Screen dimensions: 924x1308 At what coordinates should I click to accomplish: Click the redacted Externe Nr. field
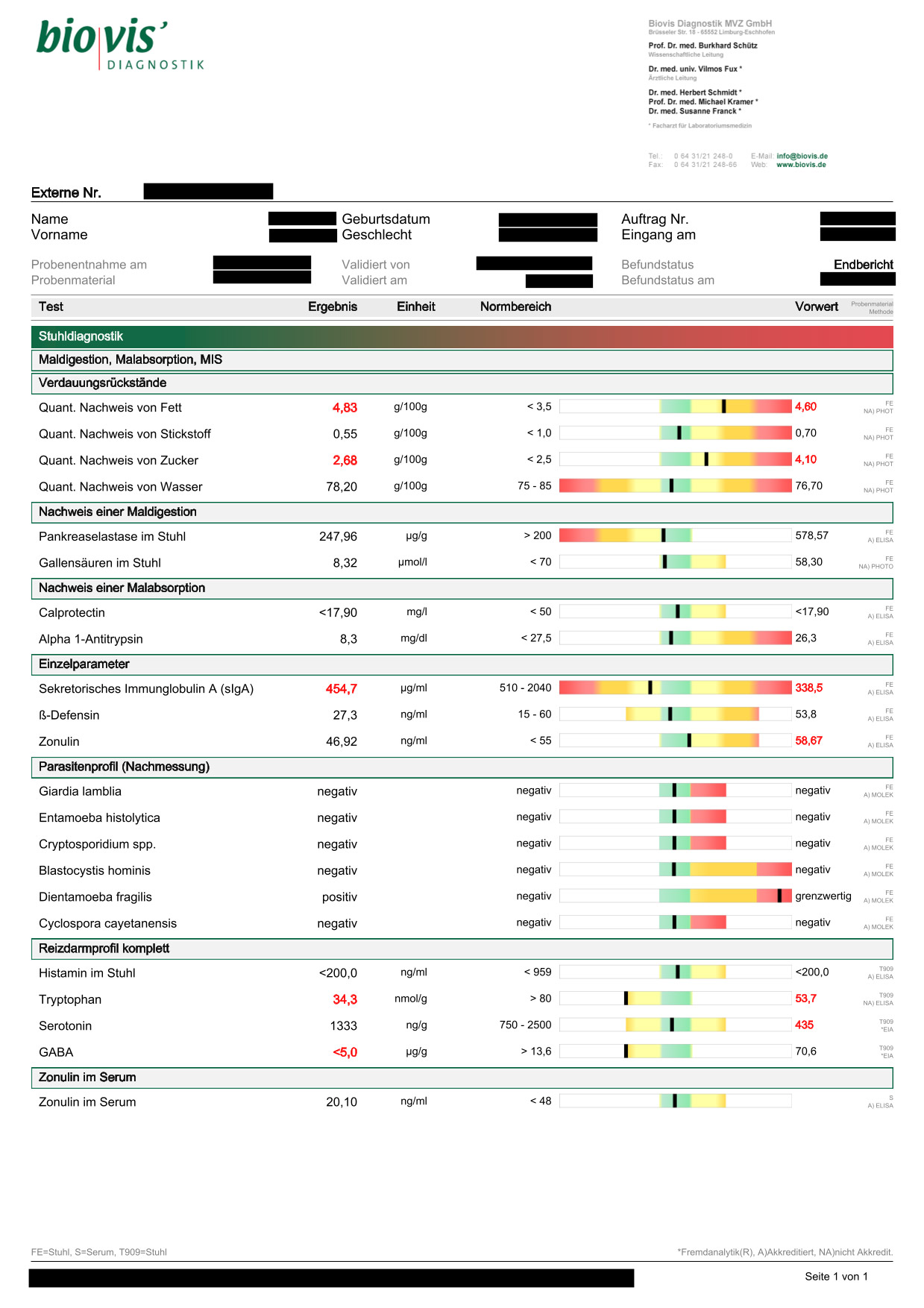(x=208, y=192)
